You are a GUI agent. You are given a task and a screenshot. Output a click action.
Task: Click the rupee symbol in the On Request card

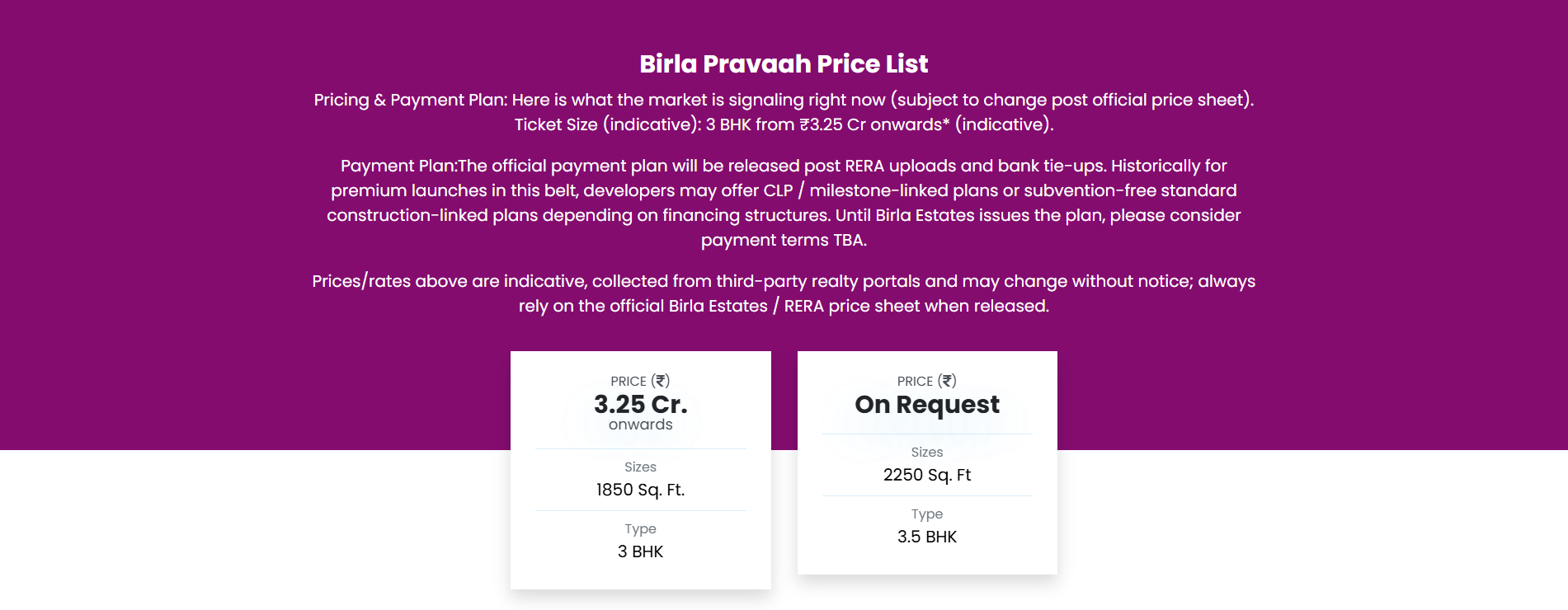tap(948, 381)
